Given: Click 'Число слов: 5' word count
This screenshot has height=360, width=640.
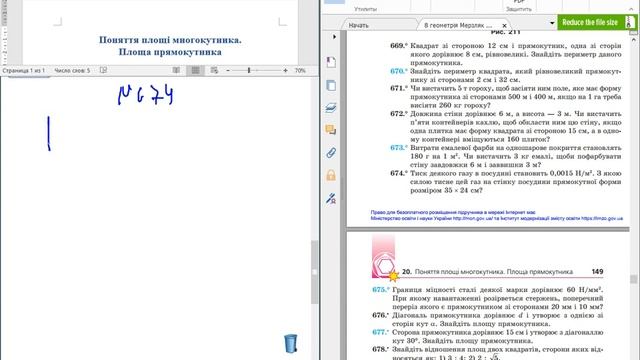Looking at the screenshot, I should [x=72, y=71].
